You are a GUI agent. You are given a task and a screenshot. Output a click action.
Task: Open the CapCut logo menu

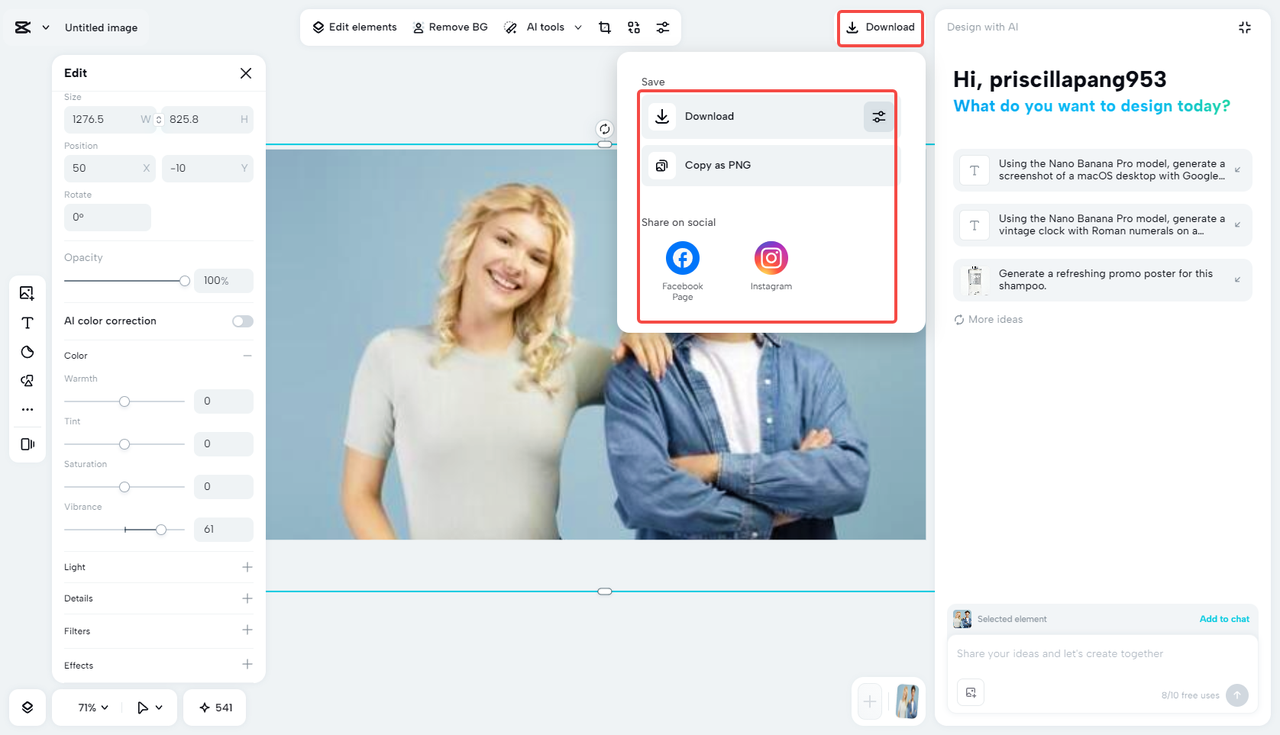coord(31,28)
